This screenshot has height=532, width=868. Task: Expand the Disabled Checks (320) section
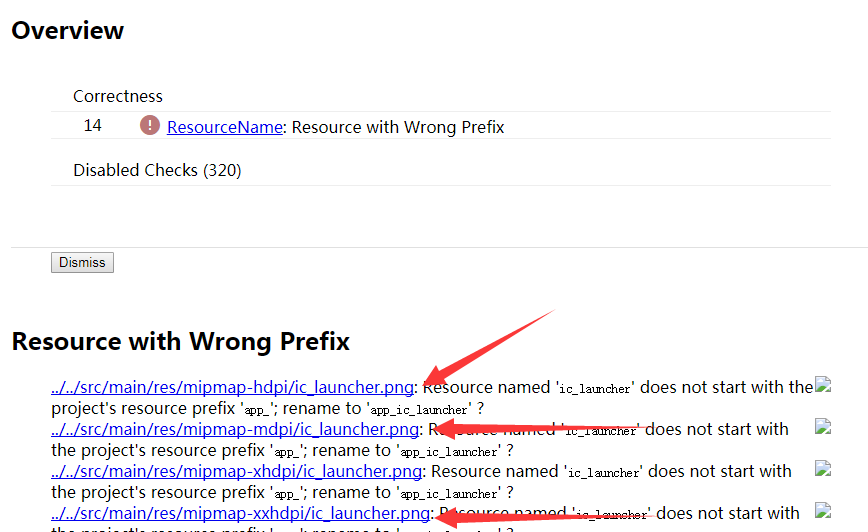[157, 170]
